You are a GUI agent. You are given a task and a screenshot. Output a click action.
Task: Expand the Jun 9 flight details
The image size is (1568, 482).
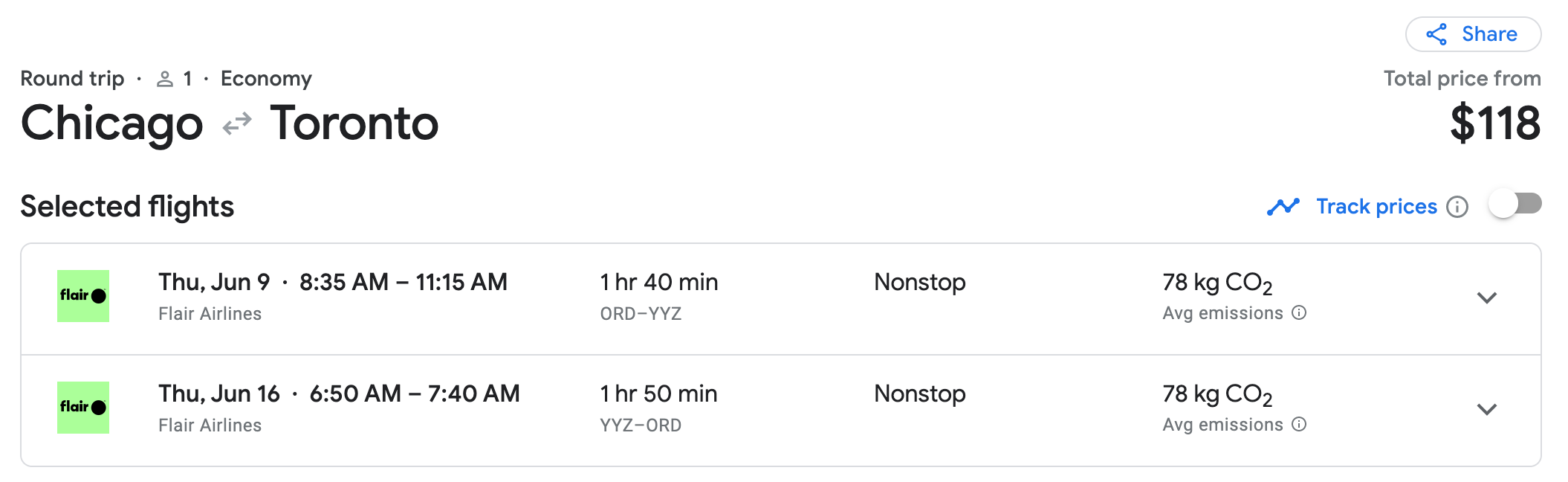click(1486, 298)
